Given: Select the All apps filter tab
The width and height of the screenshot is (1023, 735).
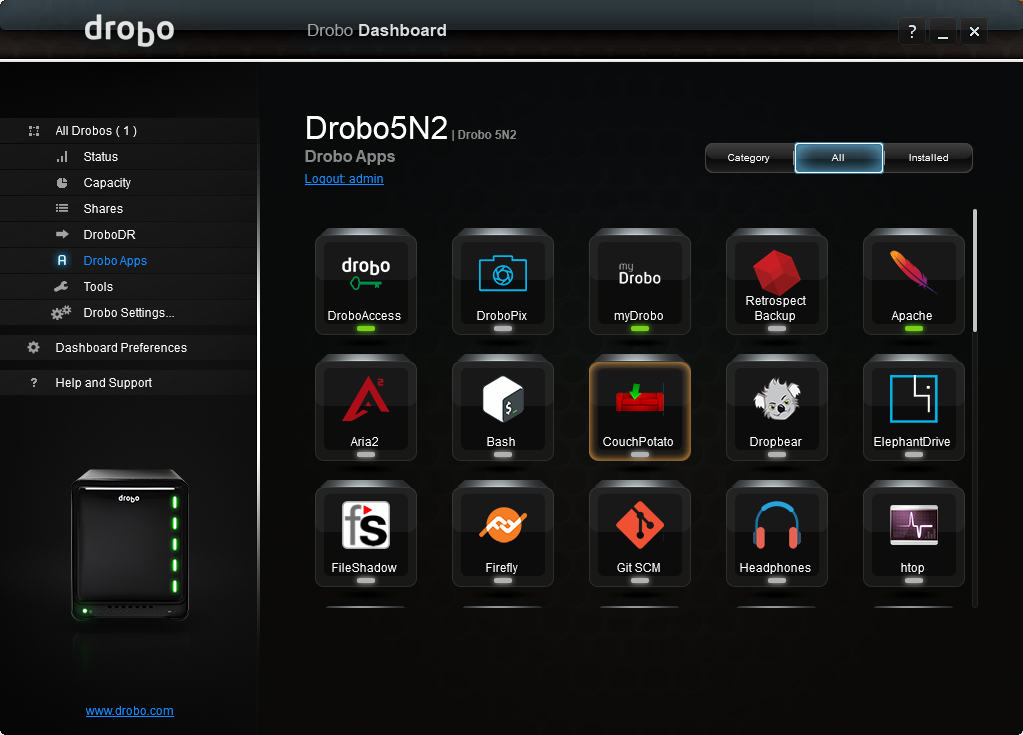Looking at the screenshot, I should pyautogui.click(x=838, y=158).
